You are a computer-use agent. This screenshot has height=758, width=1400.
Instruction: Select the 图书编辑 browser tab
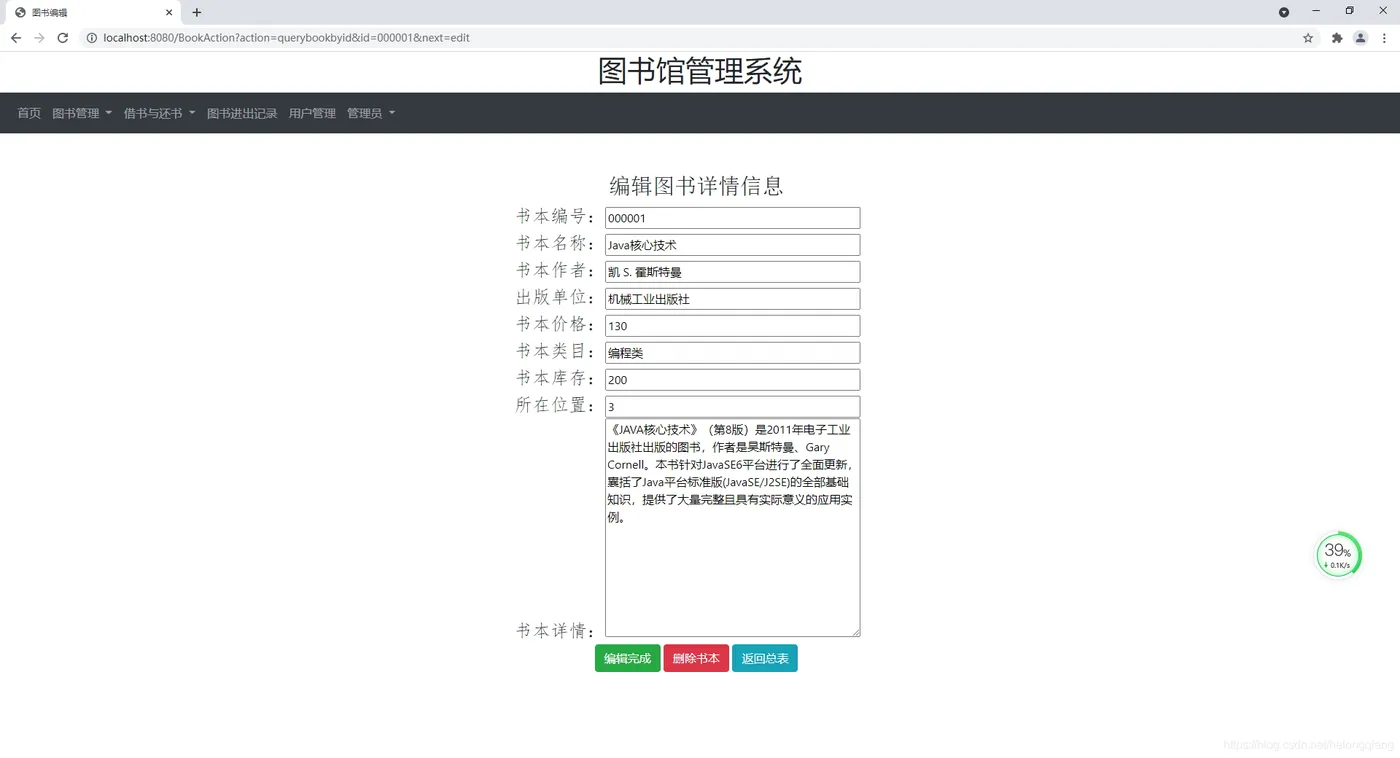pos(92,12)
